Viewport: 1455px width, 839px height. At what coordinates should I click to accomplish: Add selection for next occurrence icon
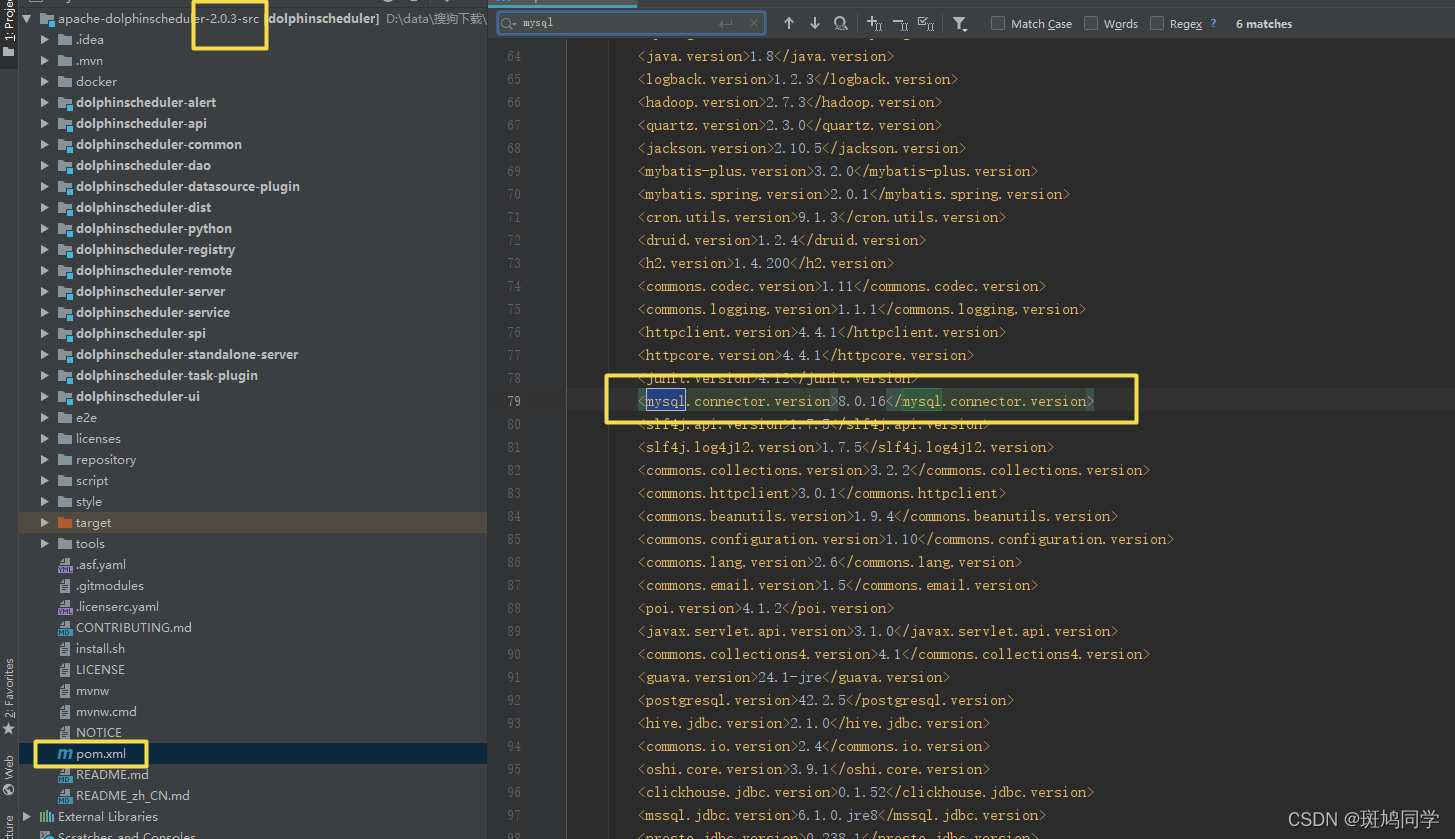[x=874, y=23]
